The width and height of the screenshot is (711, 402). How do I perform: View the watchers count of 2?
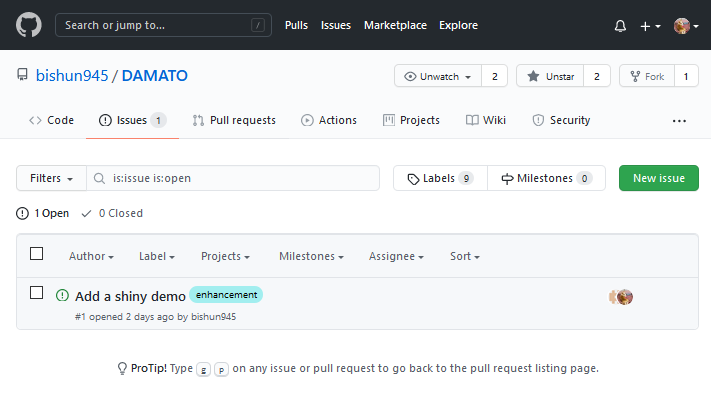coord(495,76)
